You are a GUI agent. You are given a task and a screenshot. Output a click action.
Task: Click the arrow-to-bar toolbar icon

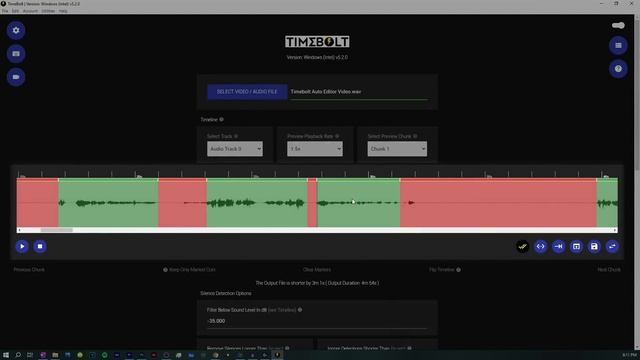(558, 246)
